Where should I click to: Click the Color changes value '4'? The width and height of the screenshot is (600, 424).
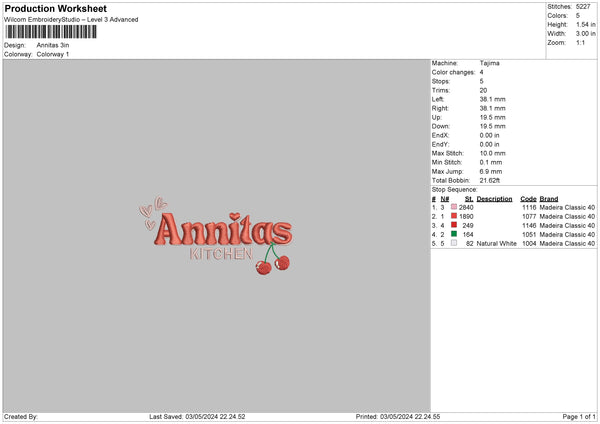pyautogui.click(x=481, y=72)
